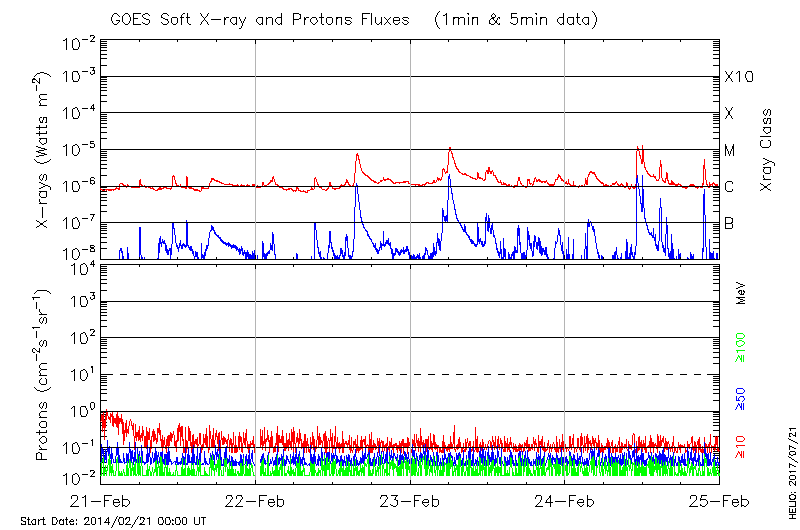Image resolution: width=800 pixels, height=530 pixels.
Task: Click the vertical 'Xray Class' axis title
Action: pyautogui.click(x=766, y=150)
